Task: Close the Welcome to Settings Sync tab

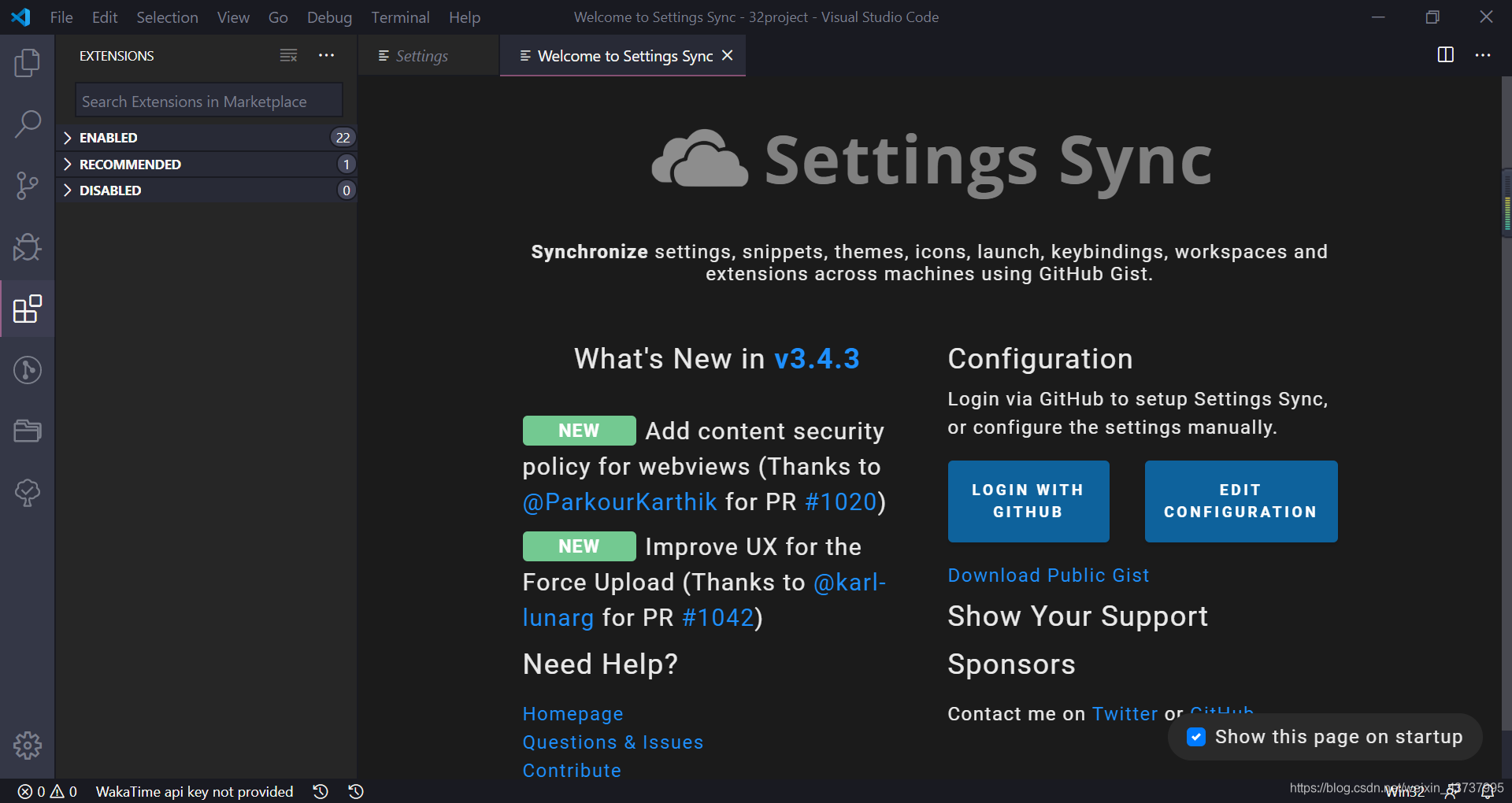Action: 728,55
